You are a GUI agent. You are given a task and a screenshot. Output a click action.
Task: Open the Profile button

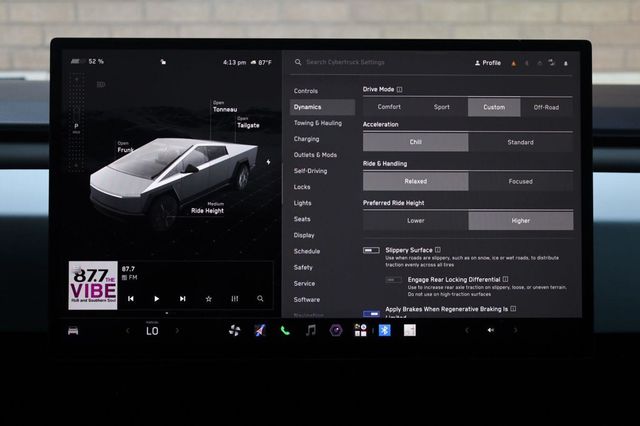(488, 63)
